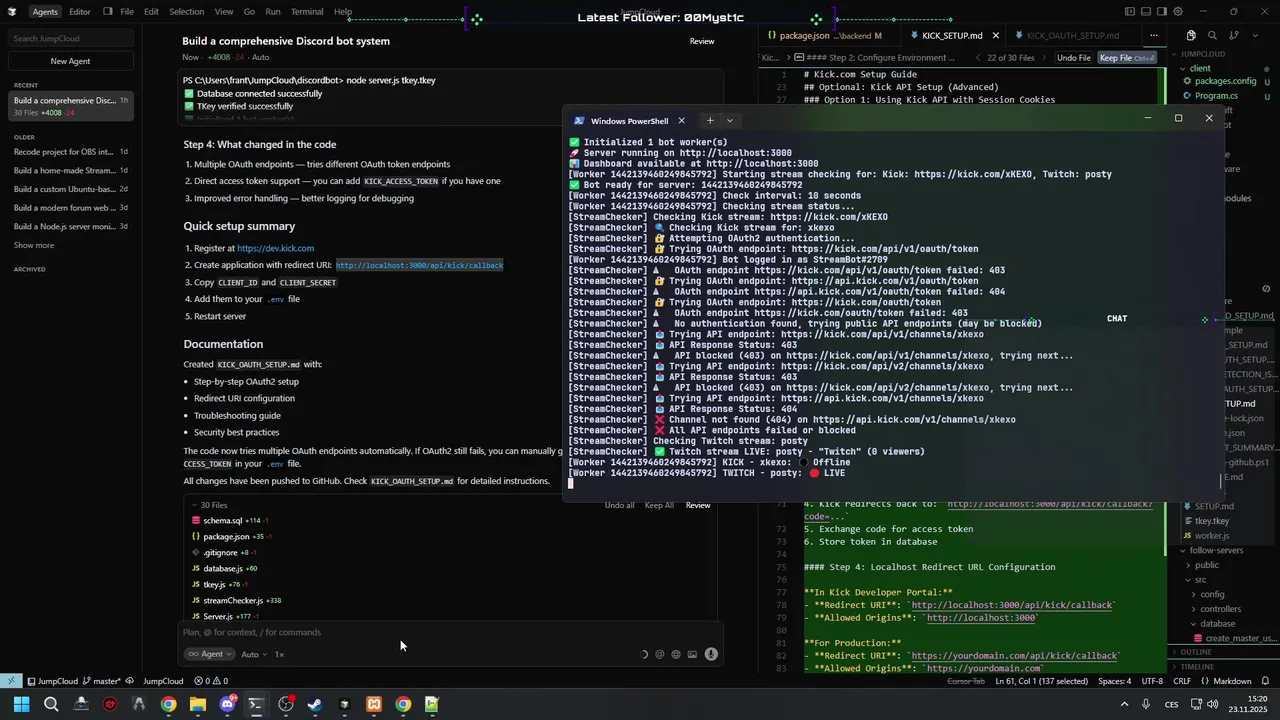Screen dimensions: 1280x720
Task: Click Undo all in the files list
Action: (x=619, y=505)
